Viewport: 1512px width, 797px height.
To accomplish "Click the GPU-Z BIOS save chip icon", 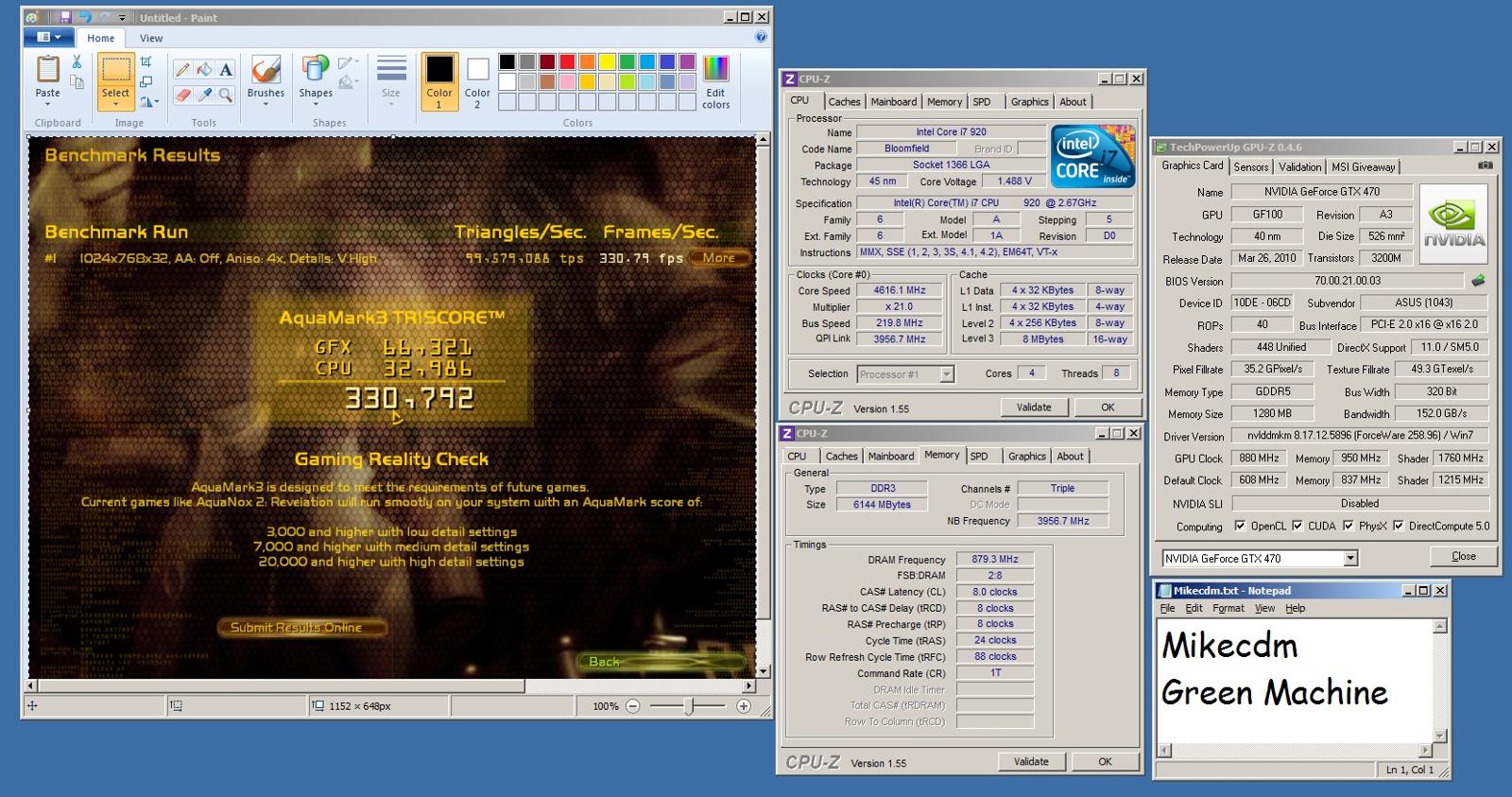I will (1479, 281).
